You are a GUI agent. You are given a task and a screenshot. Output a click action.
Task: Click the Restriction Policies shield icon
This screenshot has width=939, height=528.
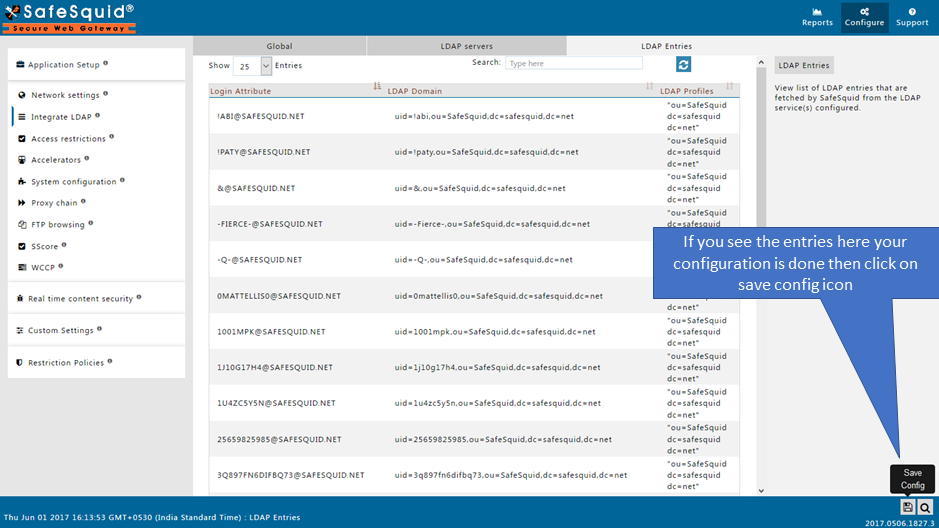pos(19,362)
